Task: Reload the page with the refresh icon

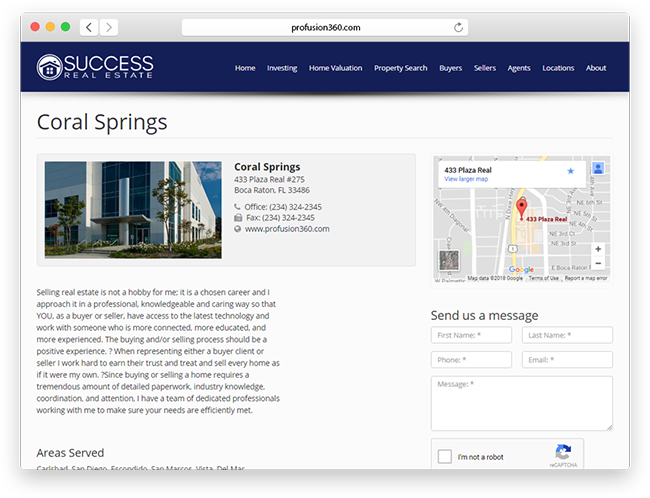Action: (458, 27)
